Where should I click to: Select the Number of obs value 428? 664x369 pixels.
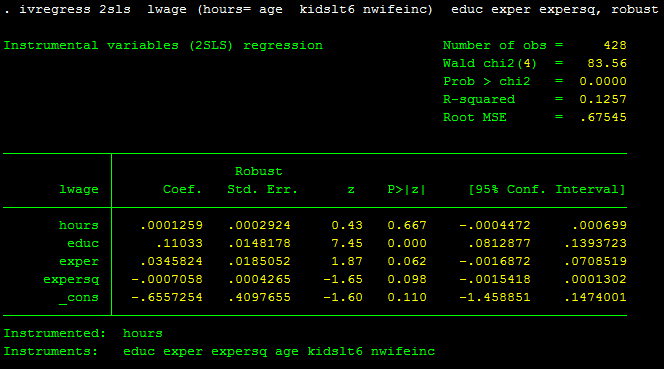pyautogui.click(x=615, y=45)
